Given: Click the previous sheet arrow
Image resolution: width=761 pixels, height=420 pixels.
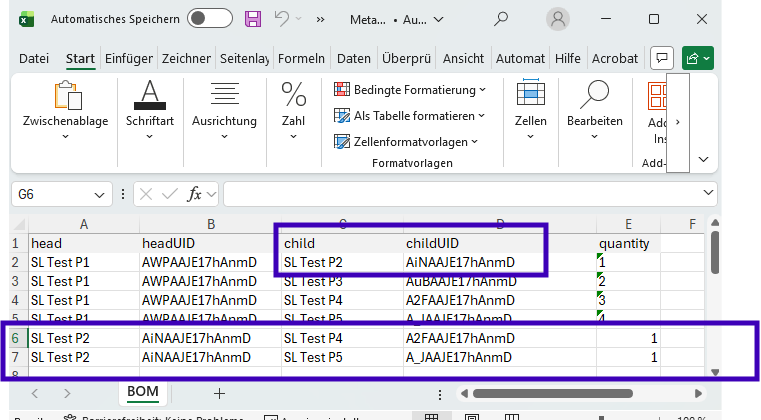Looking at the screenshot, I should [x=35, y=393].
